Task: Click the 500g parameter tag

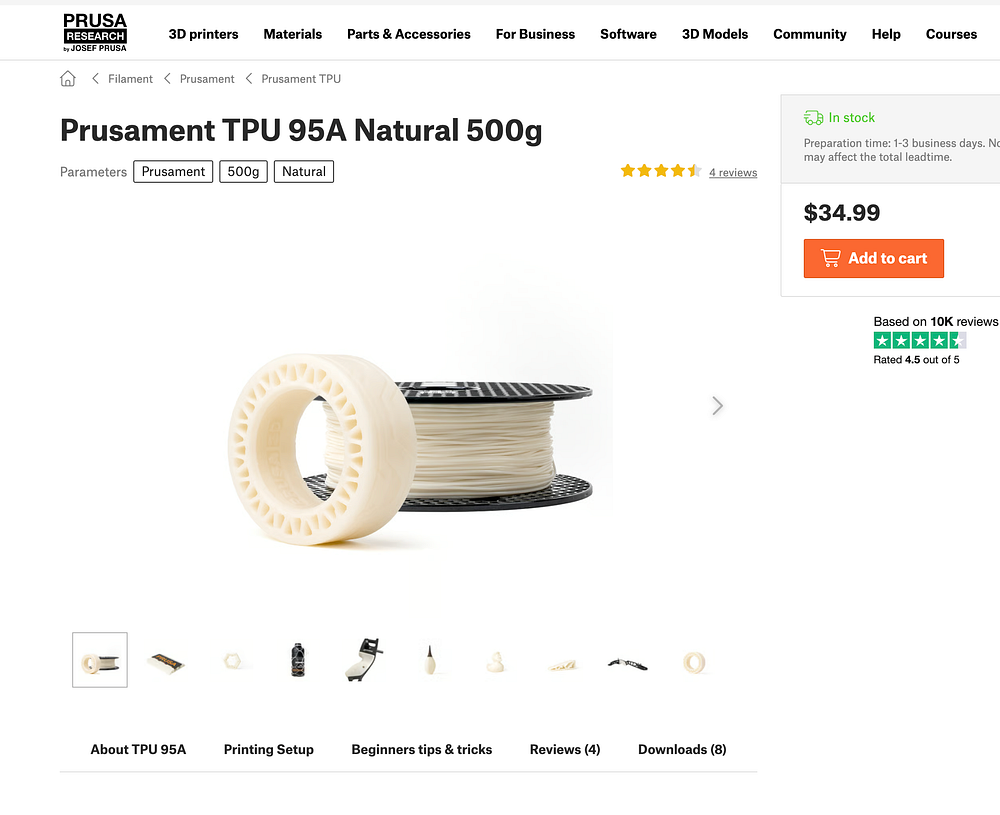Action: point(243,172)
